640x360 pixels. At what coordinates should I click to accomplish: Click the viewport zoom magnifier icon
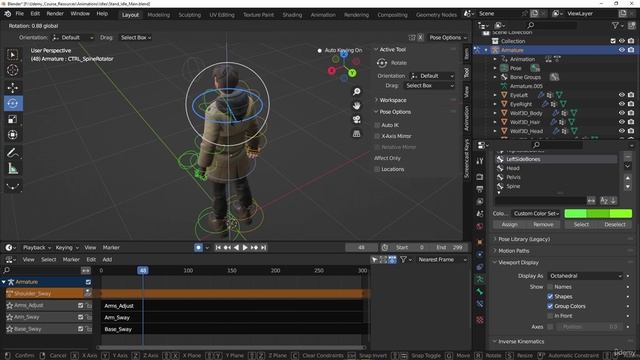click(x=356, y=91)
